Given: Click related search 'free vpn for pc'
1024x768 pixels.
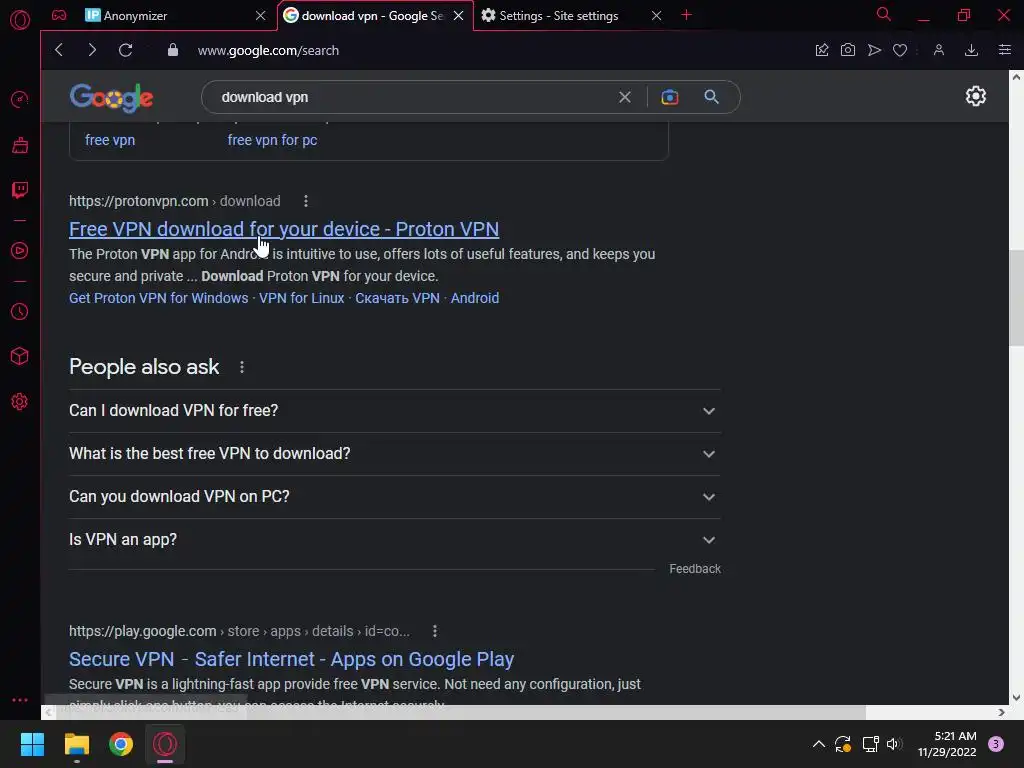Looking at the screenshot, I should coord(272,140).
